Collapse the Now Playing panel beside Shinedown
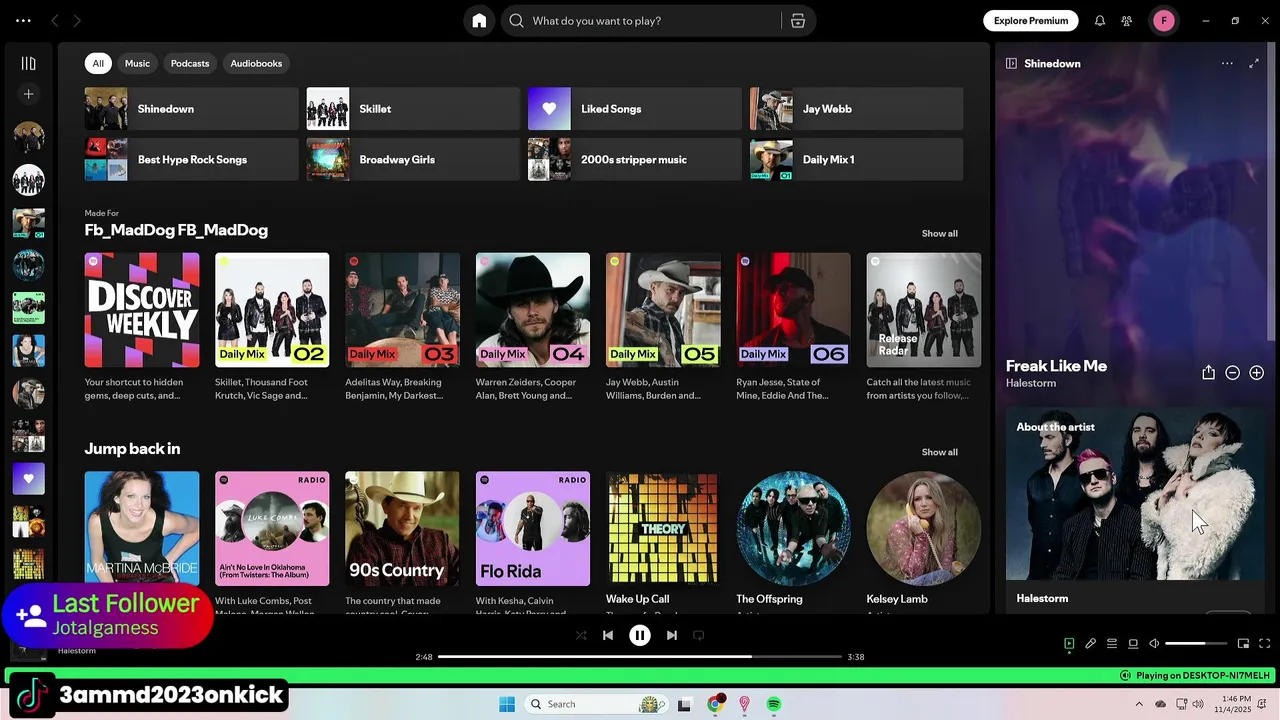Image resolution: width=1280 pixels, height=720 pixels. click(1011, 63)
